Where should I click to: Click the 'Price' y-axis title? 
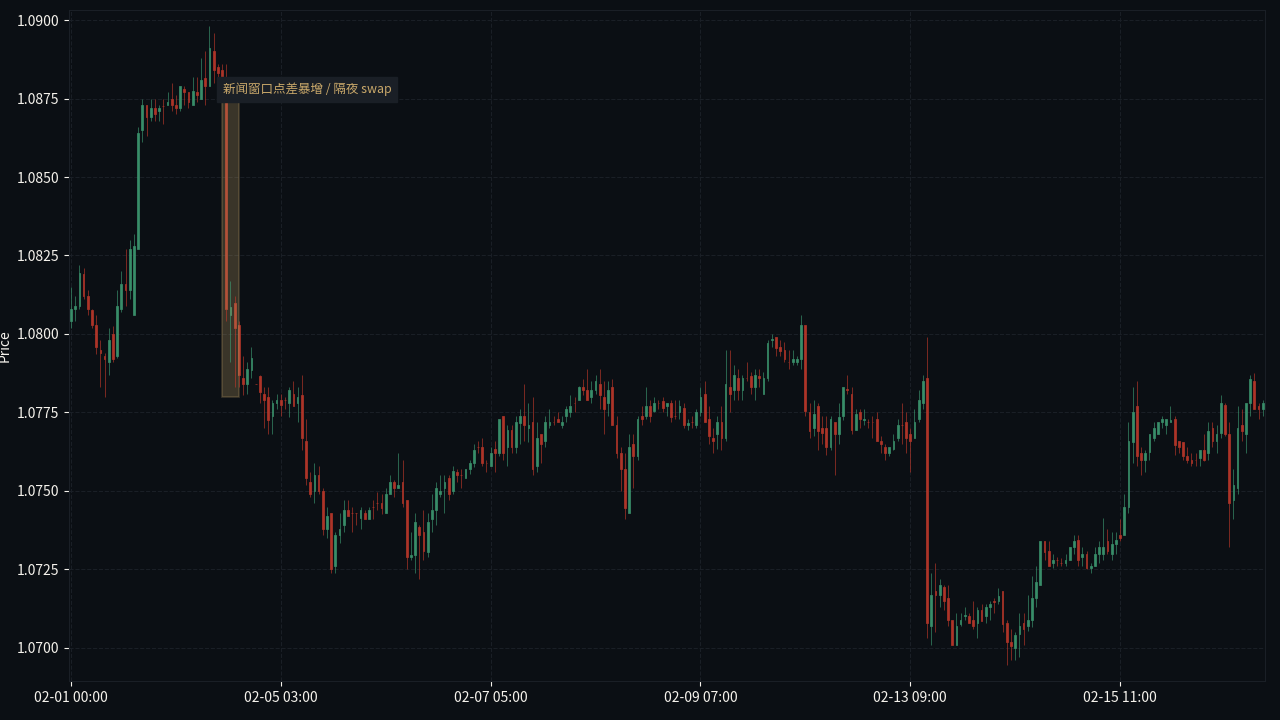6,347
